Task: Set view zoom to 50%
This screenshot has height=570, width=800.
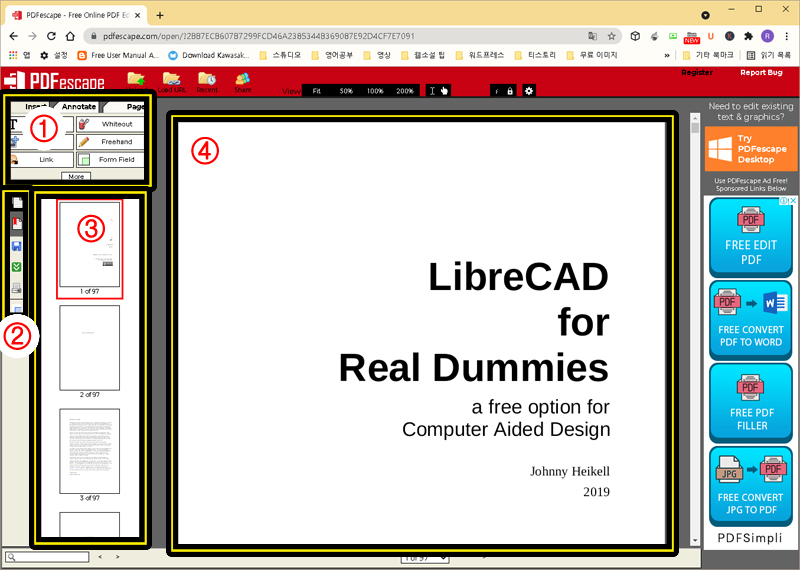Action: point(346,91)
